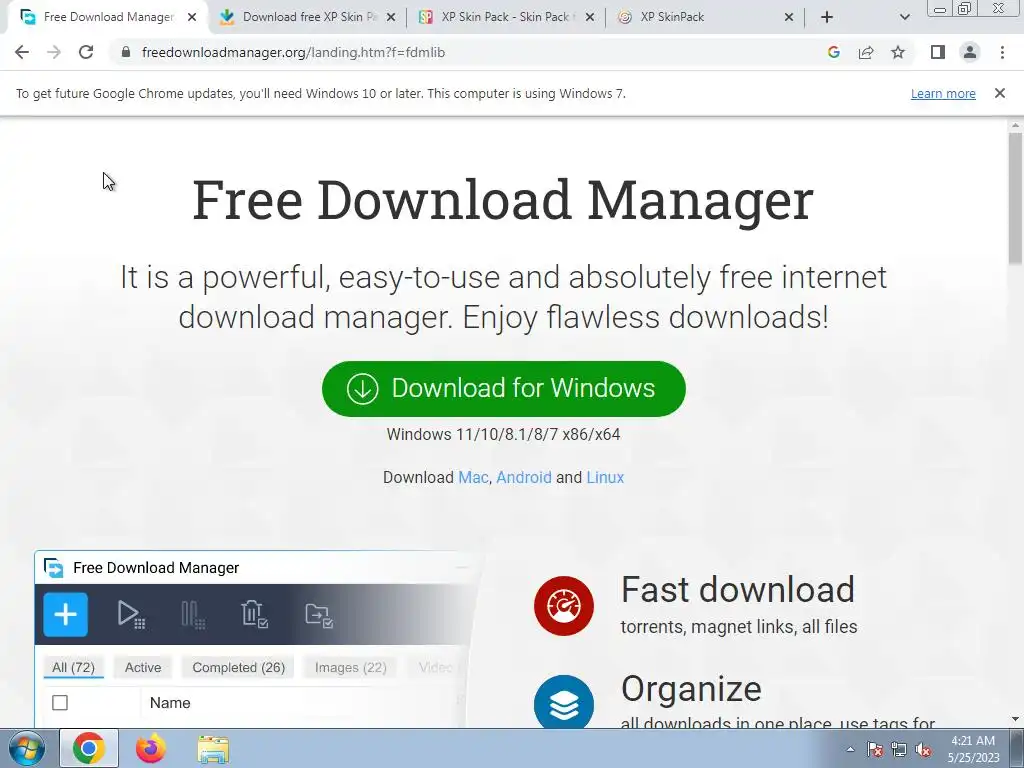Image resolution: width=1024 pixels, height=768 pixels.
Task: Go back to the previous page
Action: (22, 52)
